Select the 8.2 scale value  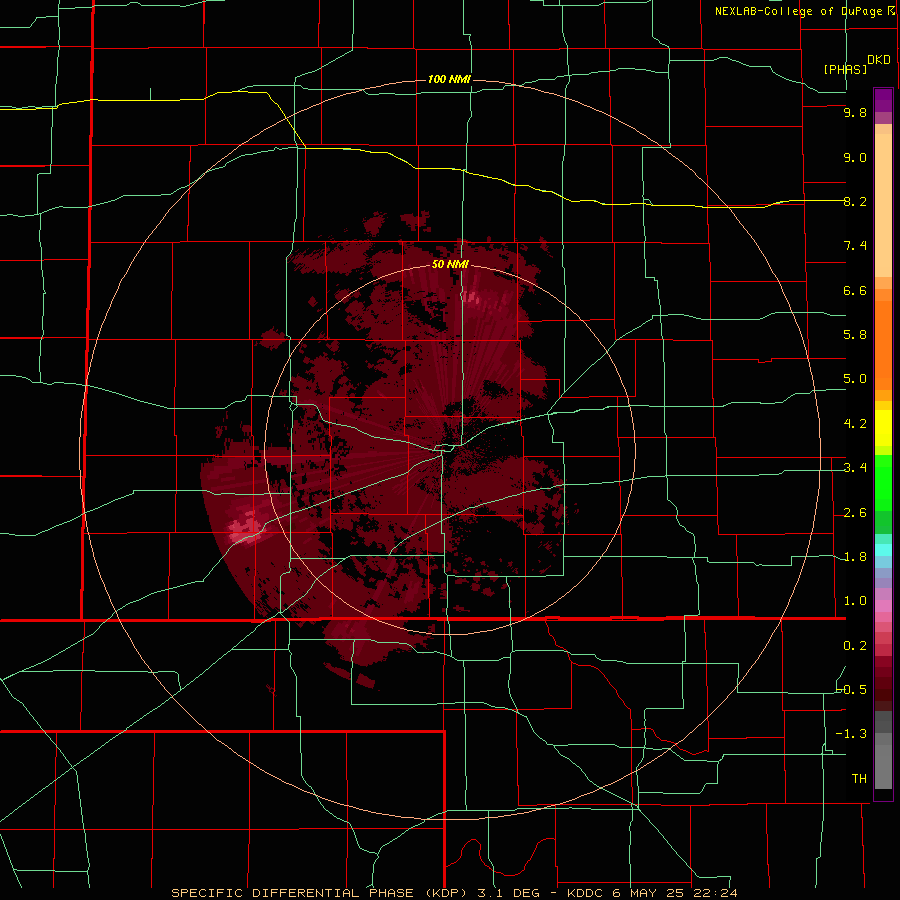click(x=855, y=201)
